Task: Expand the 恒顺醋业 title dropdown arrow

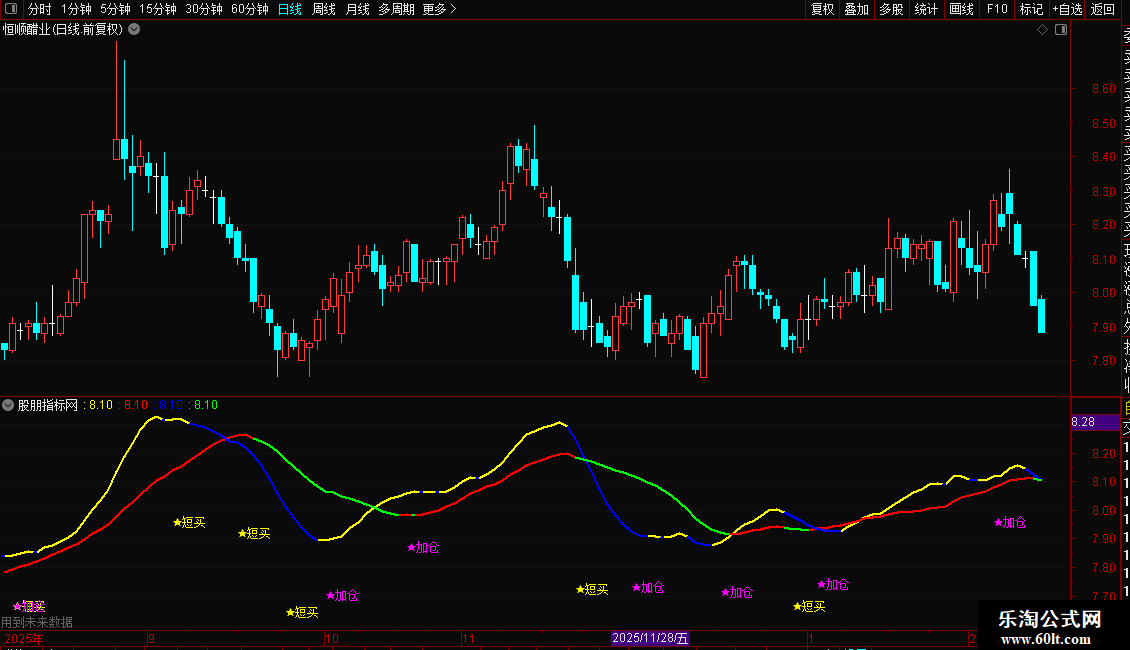Action: [x=134, y=30]
